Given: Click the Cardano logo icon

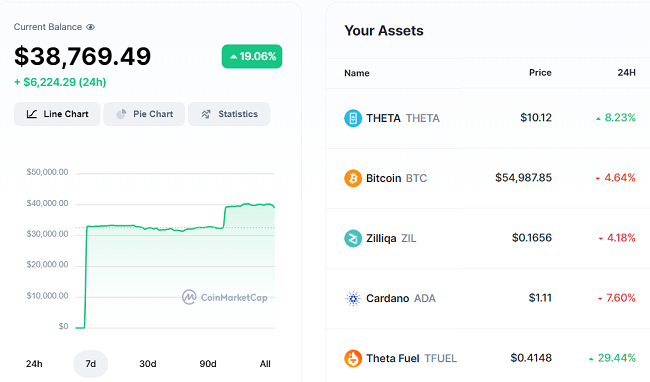Looking at the screenshot, I should 353,298.
